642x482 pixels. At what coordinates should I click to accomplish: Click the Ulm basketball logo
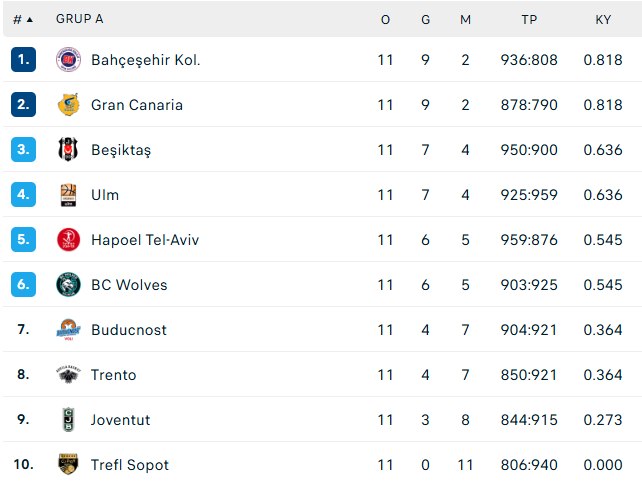(68, 195)
